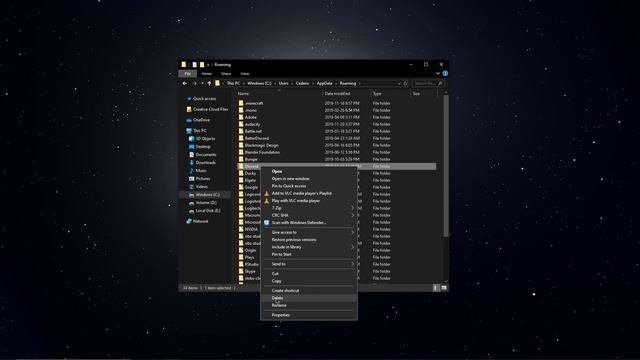Choose Rename in the context menu
Screen dimensions: 640x360
coord(309,305)
